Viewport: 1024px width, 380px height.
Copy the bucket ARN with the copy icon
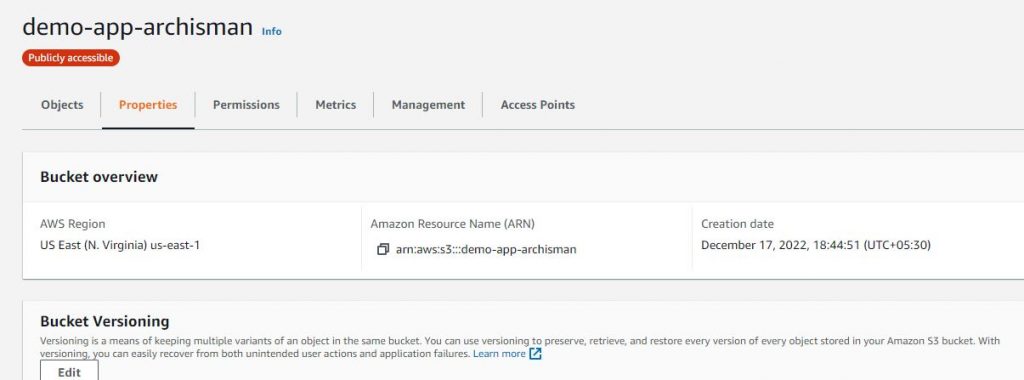(x=383, y=249)
